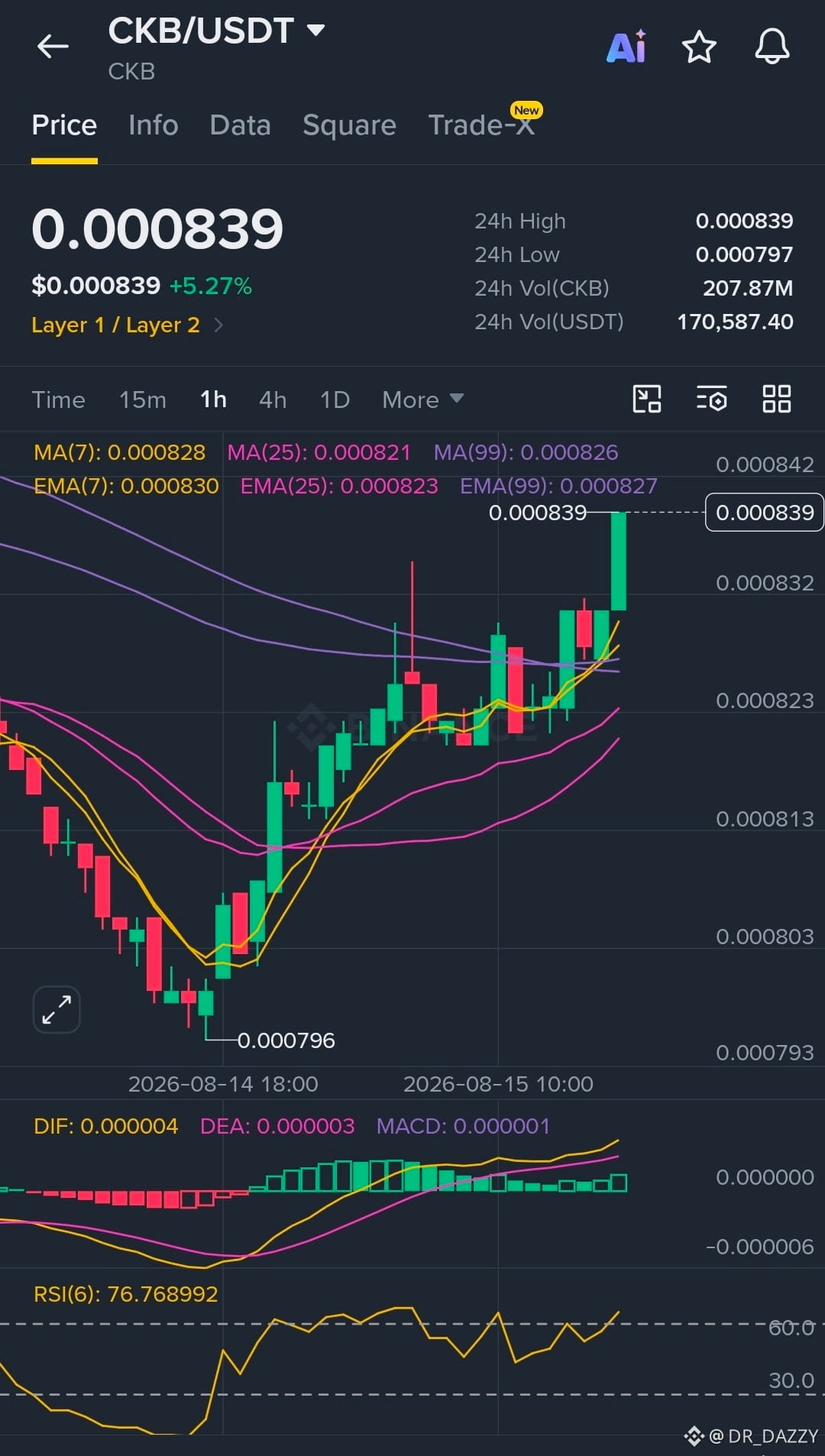The height and width of the screenshot is (1456, 825).
Task: Select the 1D interval
Action: pos(335,400)
